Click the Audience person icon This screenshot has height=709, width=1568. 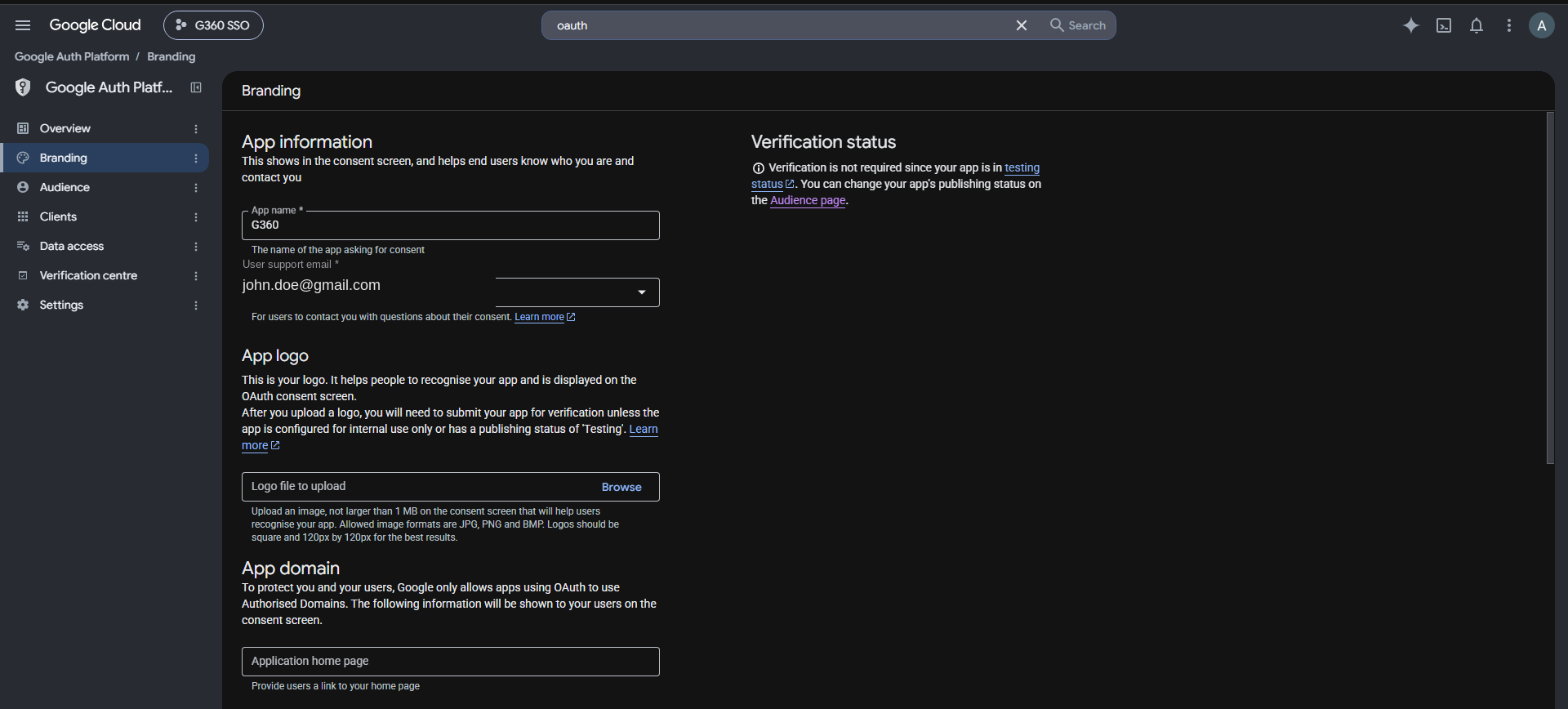23,187
